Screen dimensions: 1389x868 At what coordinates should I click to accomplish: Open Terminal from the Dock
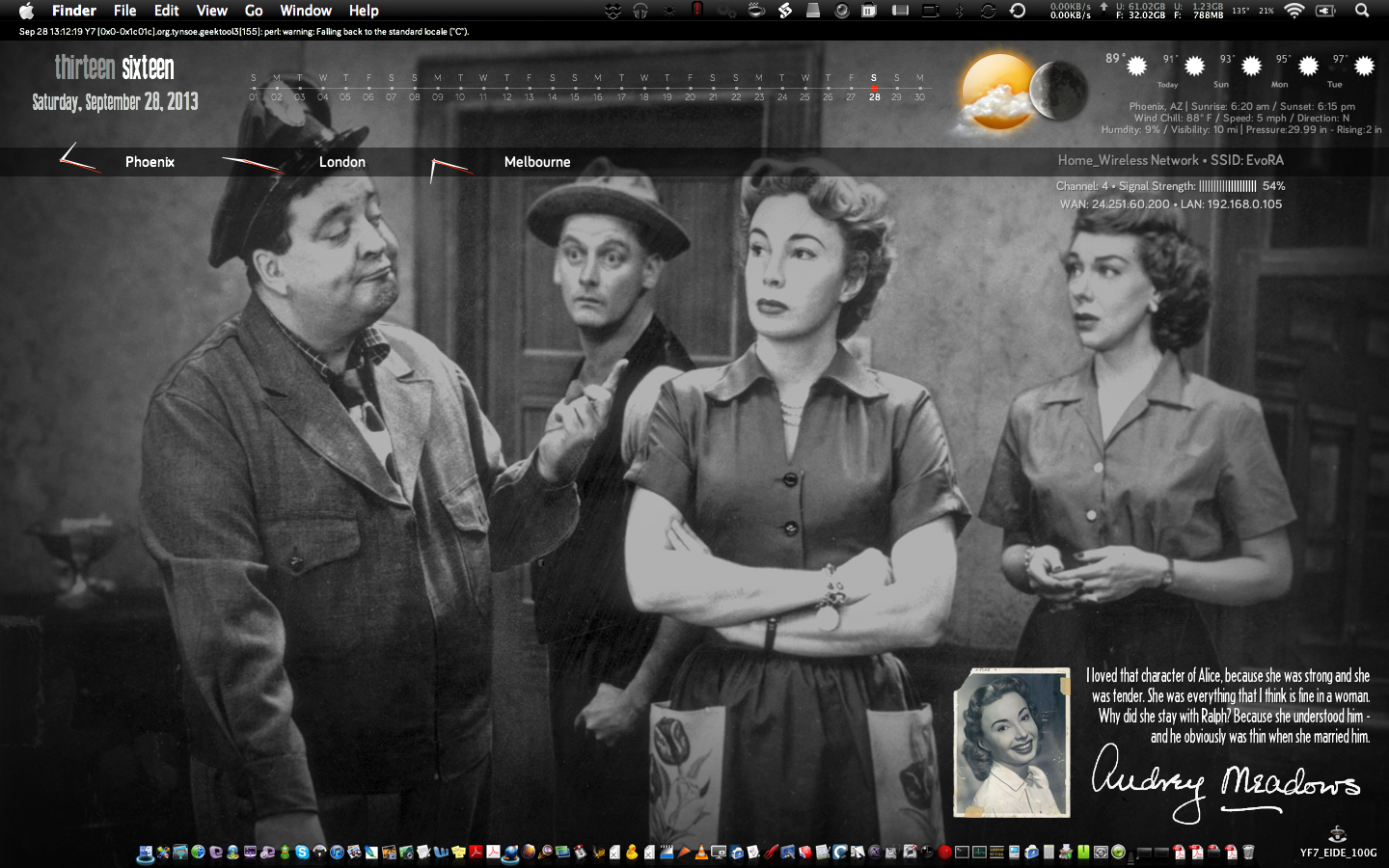tap(962, 852)
